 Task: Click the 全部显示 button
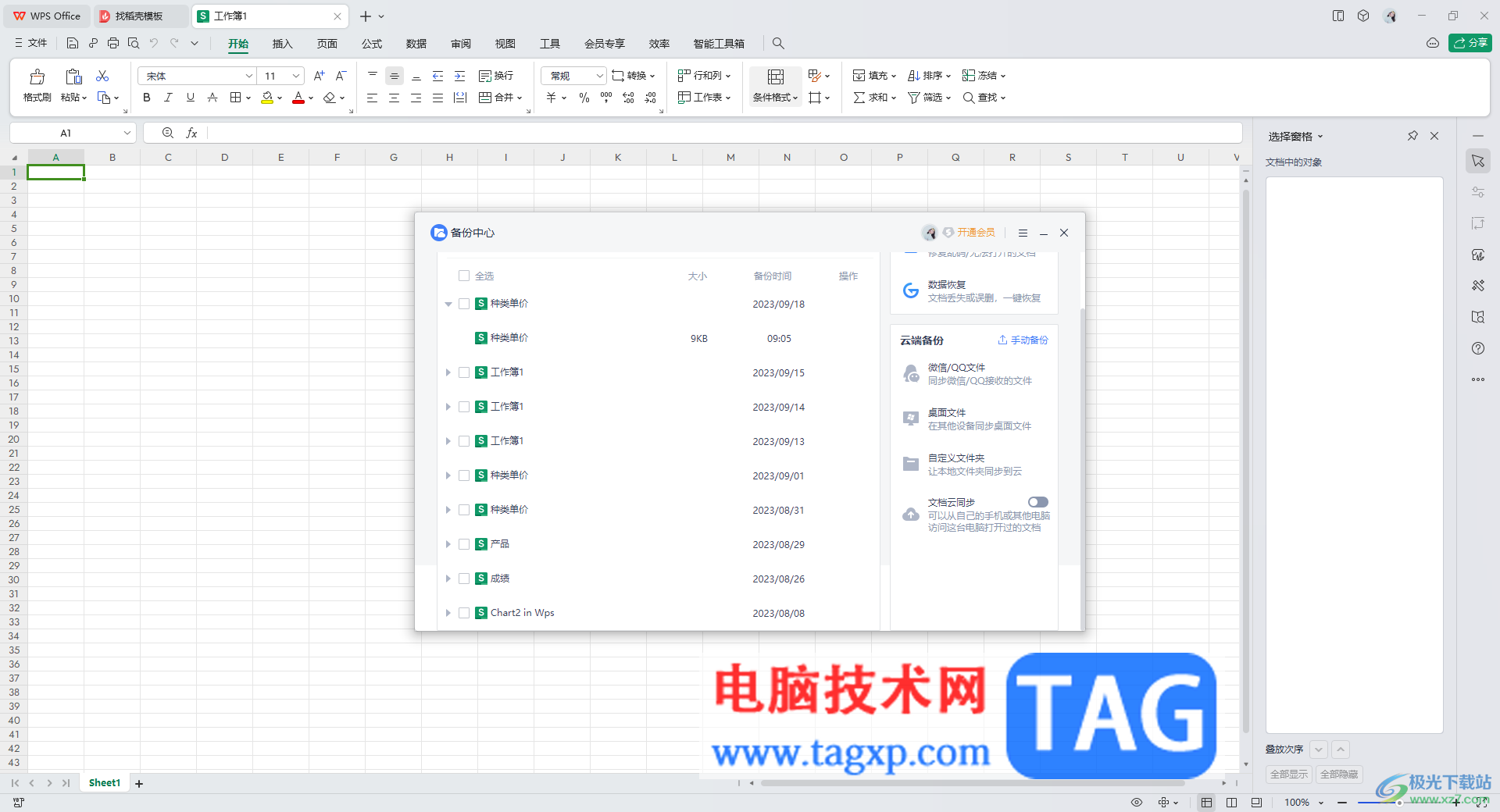pyautogui.click(x=1289, y=775)
